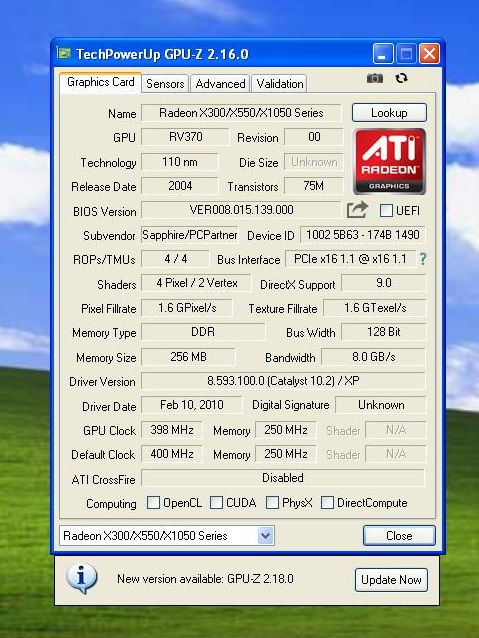Minimize the GPU-Z window
The width and height of the screenshot is (479, 638).
383,54
